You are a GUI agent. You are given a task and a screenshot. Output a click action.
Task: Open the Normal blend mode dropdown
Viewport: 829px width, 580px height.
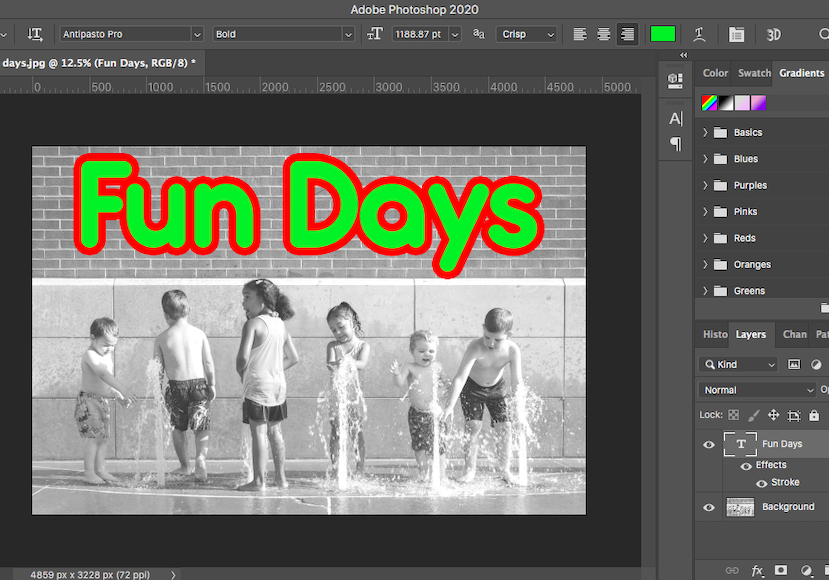click(x=757, y=390)
